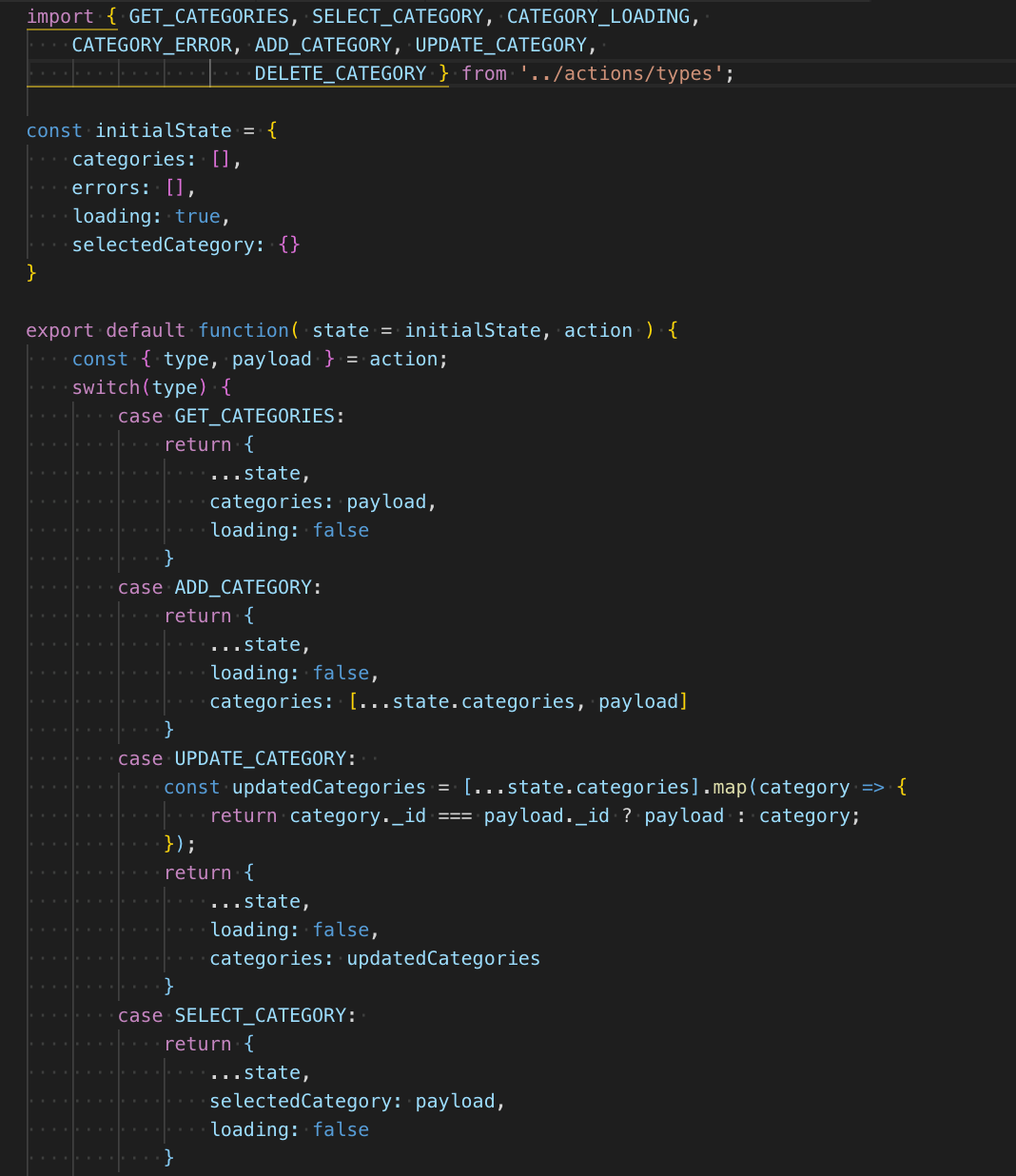1016x1176 pixels.
Task: Click the action parameter in the function signature
Action: coord(598,330)
